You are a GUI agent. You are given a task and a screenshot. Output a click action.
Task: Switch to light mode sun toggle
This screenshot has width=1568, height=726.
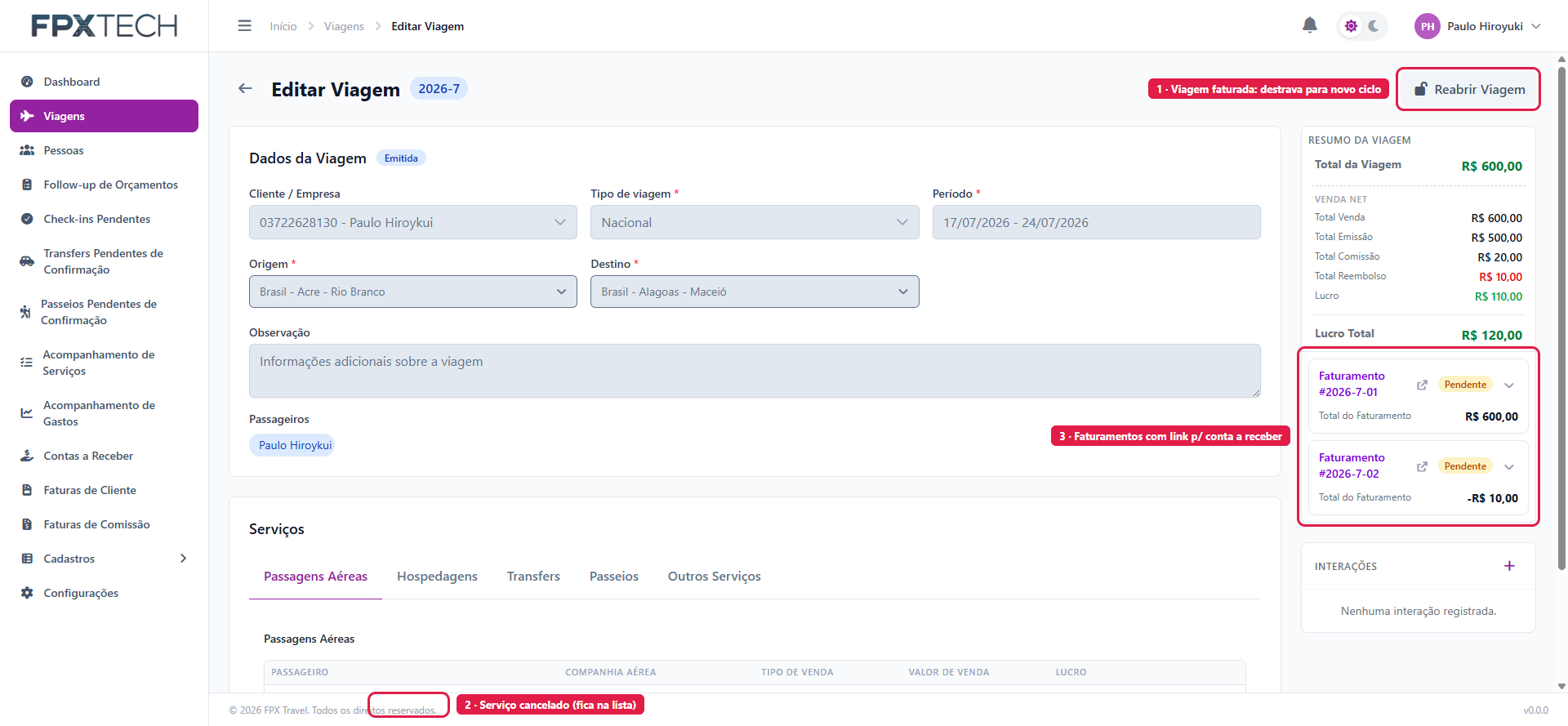[1352, 26]
